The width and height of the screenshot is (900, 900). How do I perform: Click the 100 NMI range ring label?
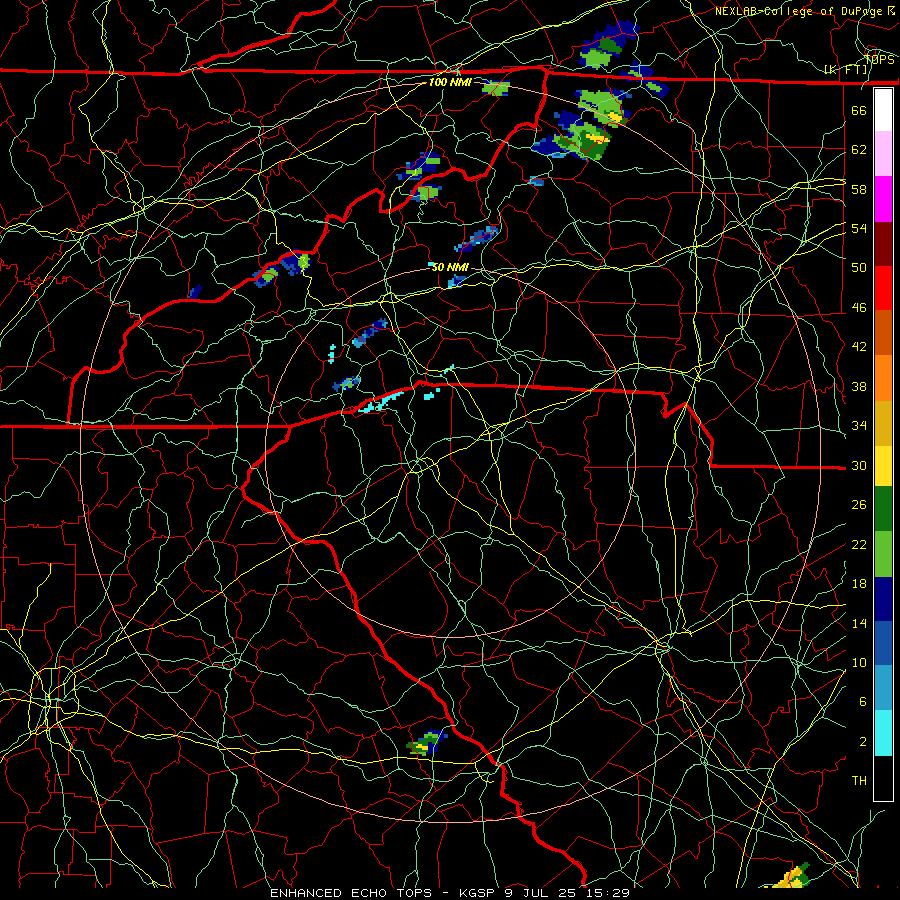point(450,82)
